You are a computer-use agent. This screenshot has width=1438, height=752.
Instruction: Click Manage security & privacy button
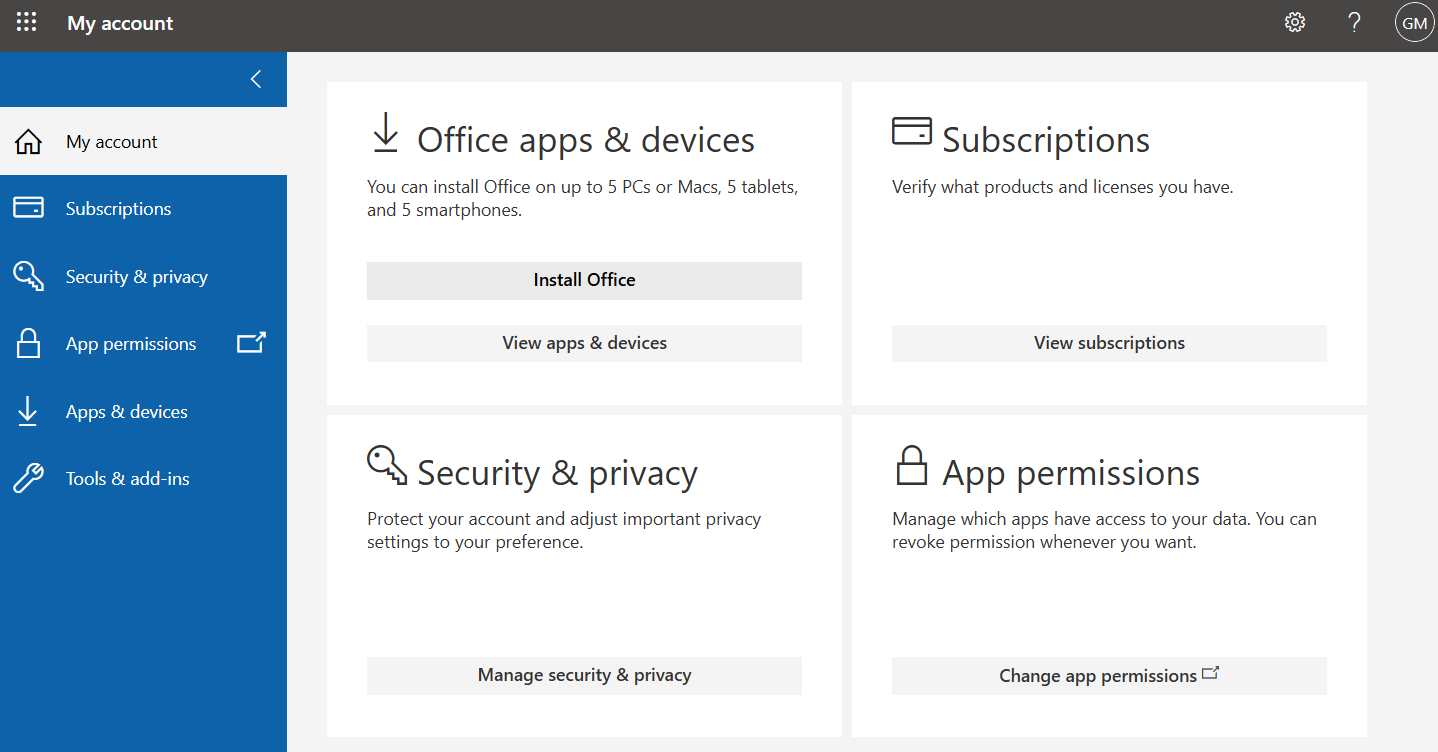tap(584, 675)
